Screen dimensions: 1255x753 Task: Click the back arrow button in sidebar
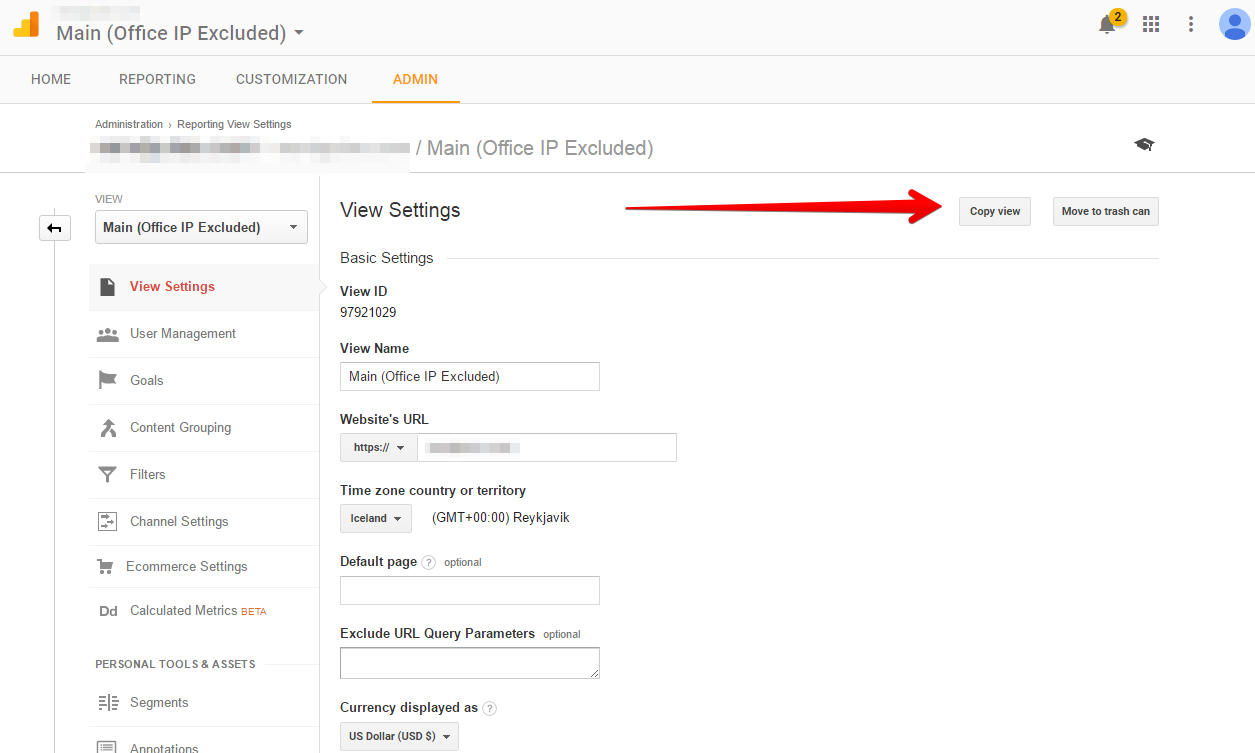[54, 229]
